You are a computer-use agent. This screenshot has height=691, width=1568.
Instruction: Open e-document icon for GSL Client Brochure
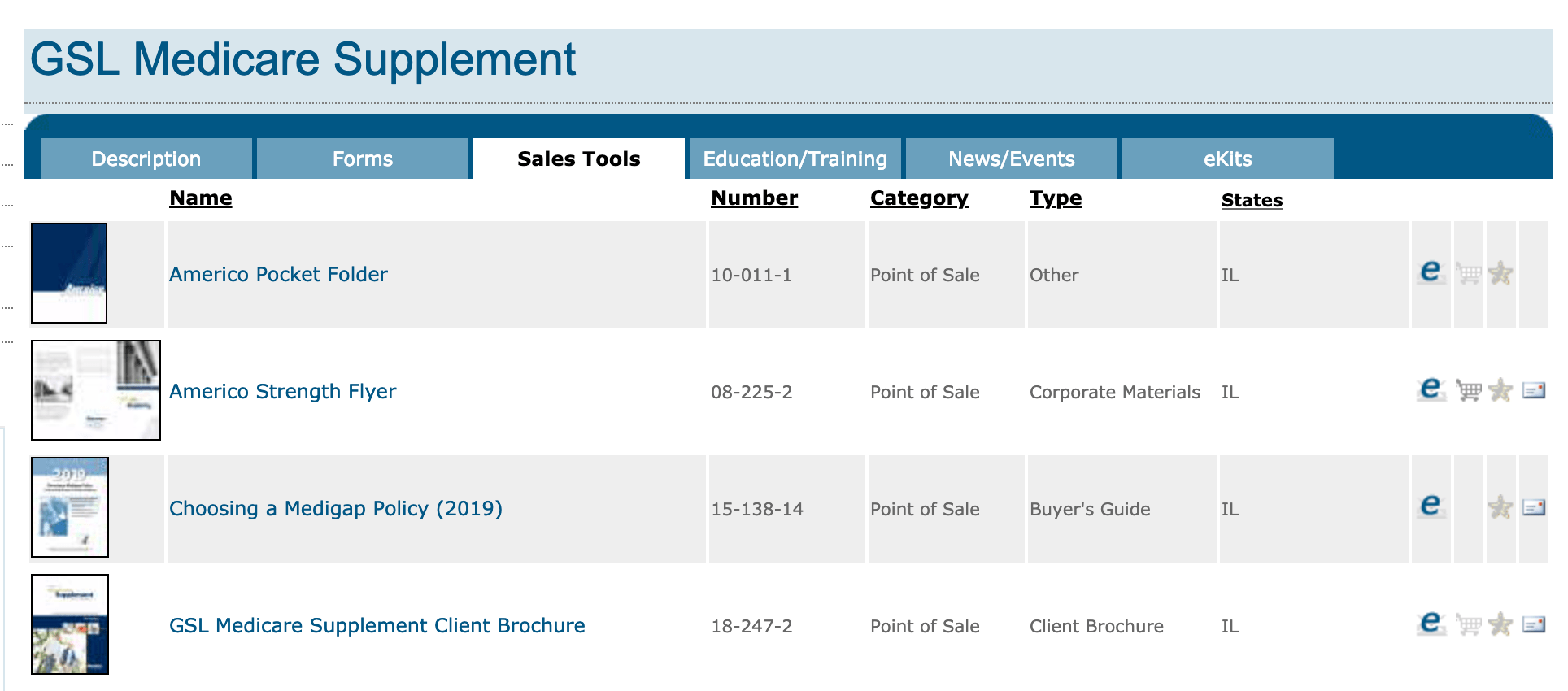(1431, 624)
